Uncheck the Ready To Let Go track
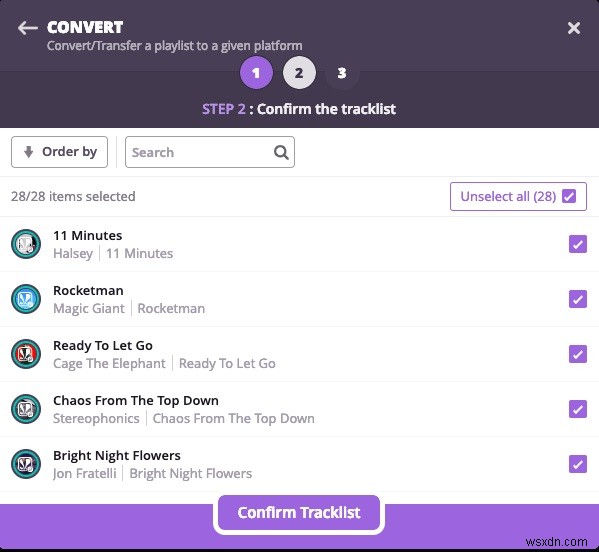 (x=578, y=354)
